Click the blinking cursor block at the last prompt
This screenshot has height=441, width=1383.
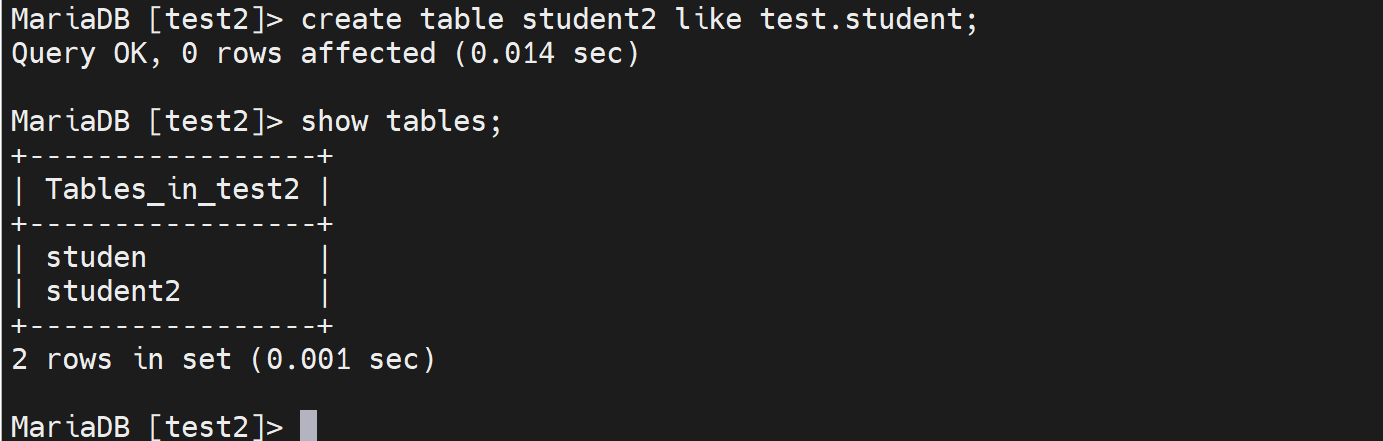308,425
